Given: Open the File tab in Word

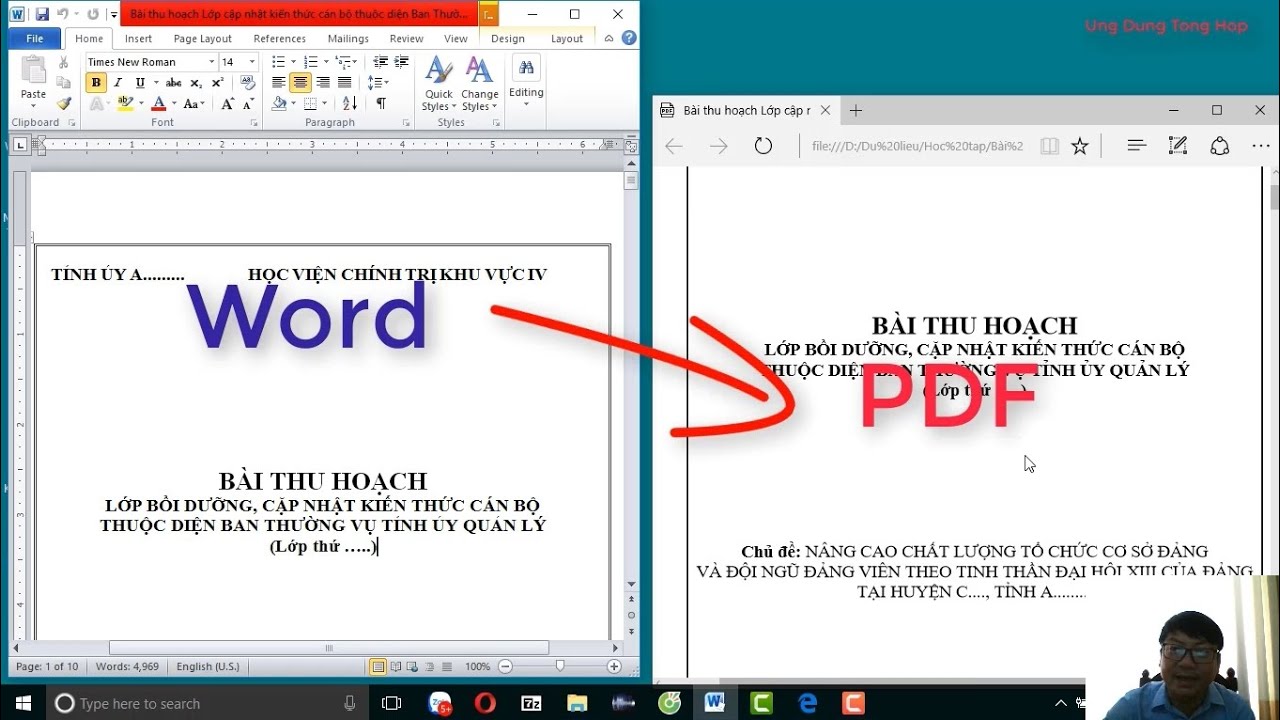Looking at the screenshot, I should click(x=35, y=38).
